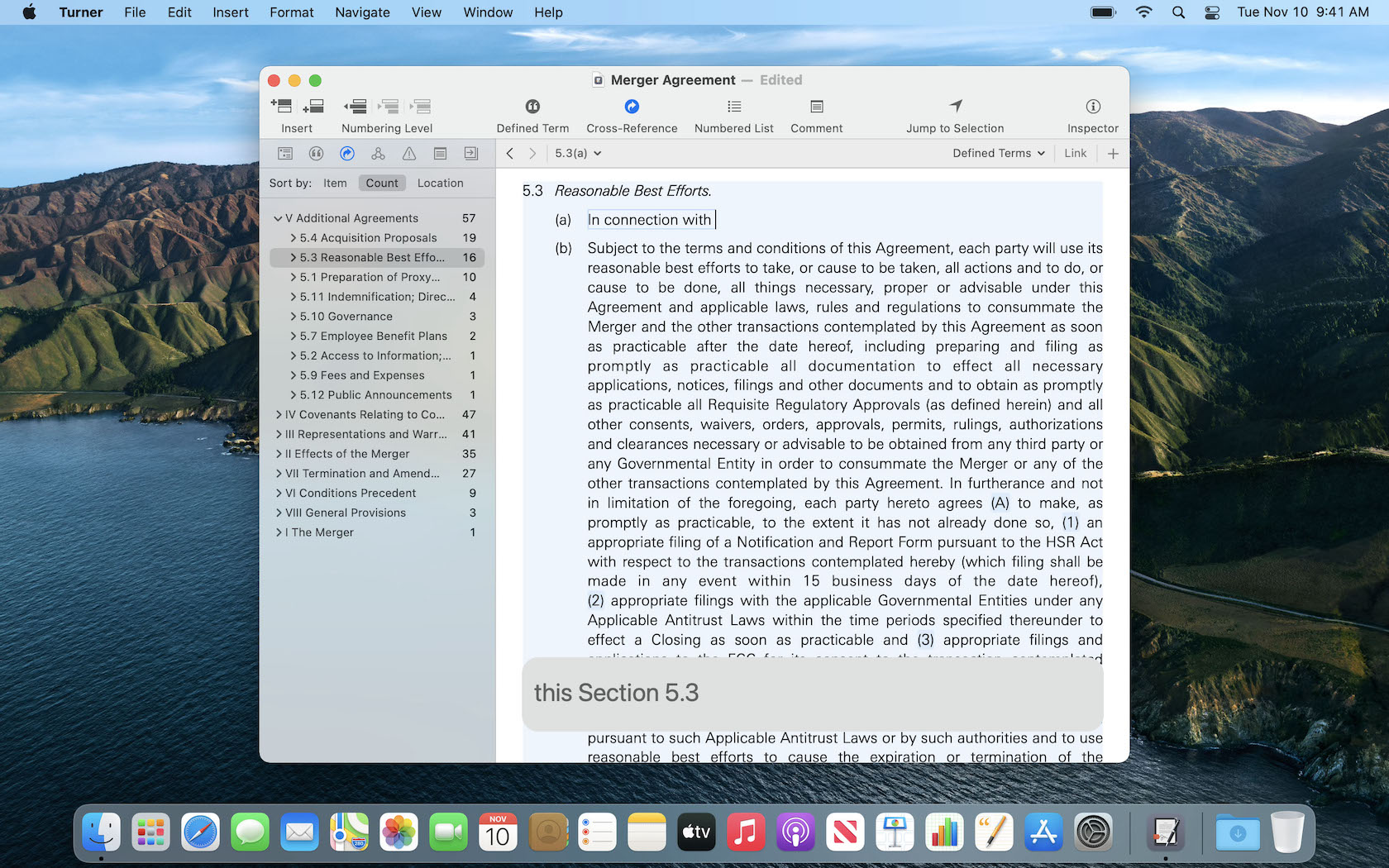
Task: Click cross-reference (3) in paragraph (b)
Action: pyautogui.click(x=926, y=640)
